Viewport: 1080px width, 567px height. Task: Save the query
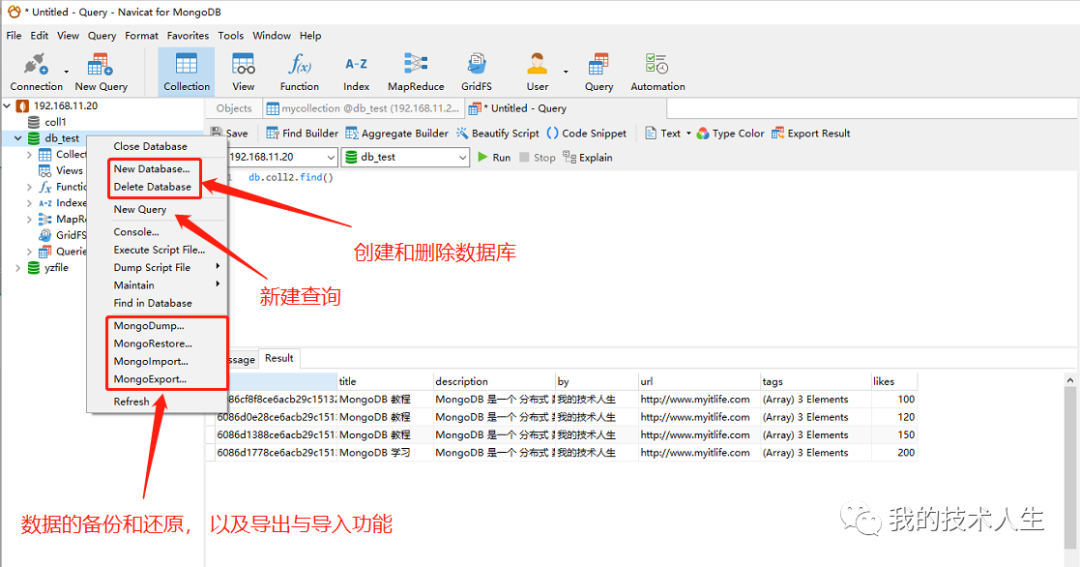[231, 133]
